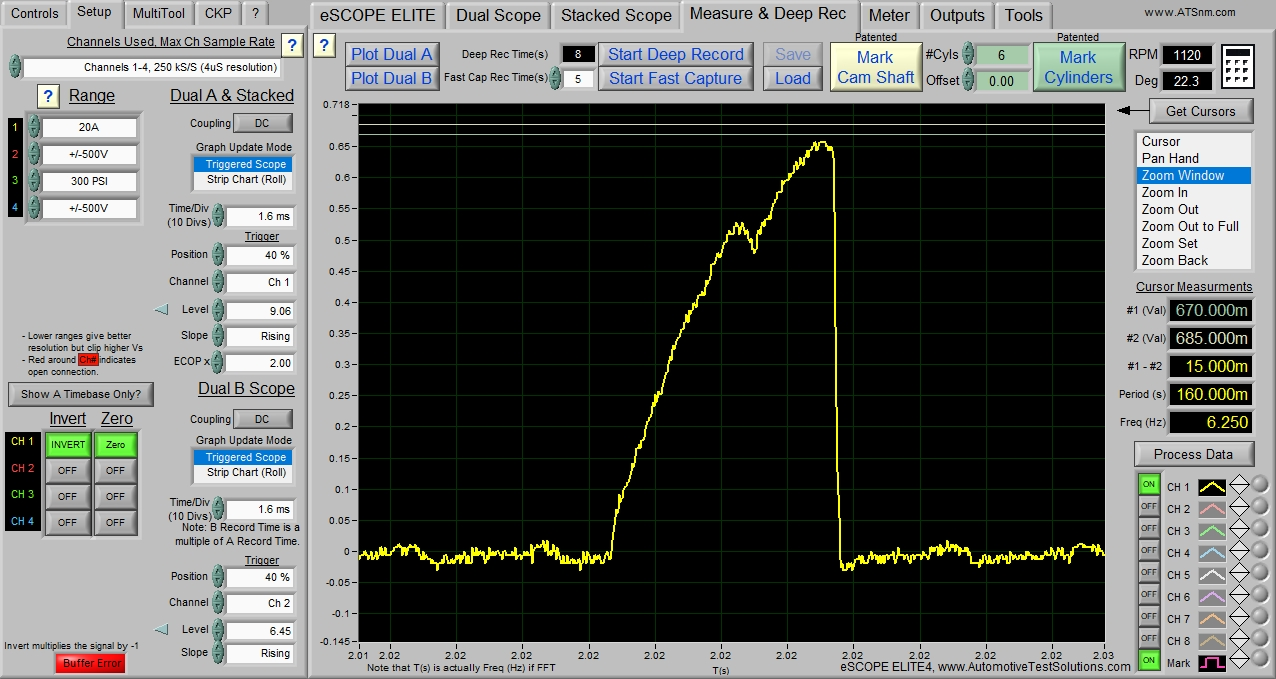Image resolution: width=1276 pixels, height=679 pixels.
Task: Click the Fast Cap Rec Time stepper arrows
Action: 557,78
